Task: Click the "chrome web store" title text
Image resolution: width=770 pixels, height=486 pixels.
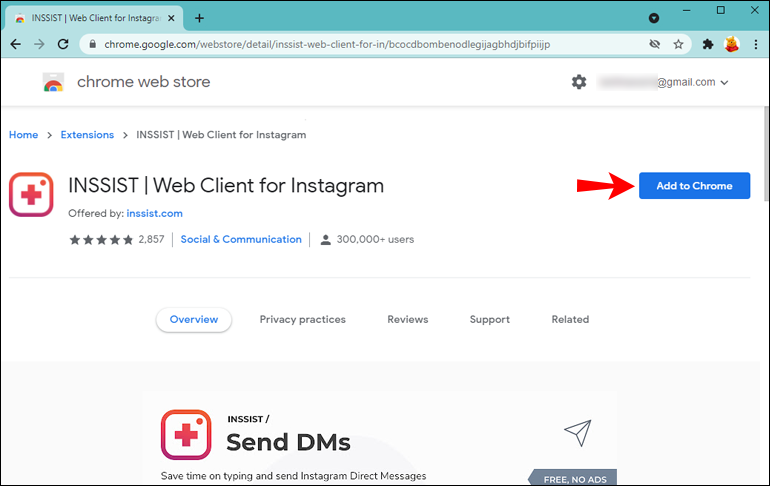Action: pos(143,81)
